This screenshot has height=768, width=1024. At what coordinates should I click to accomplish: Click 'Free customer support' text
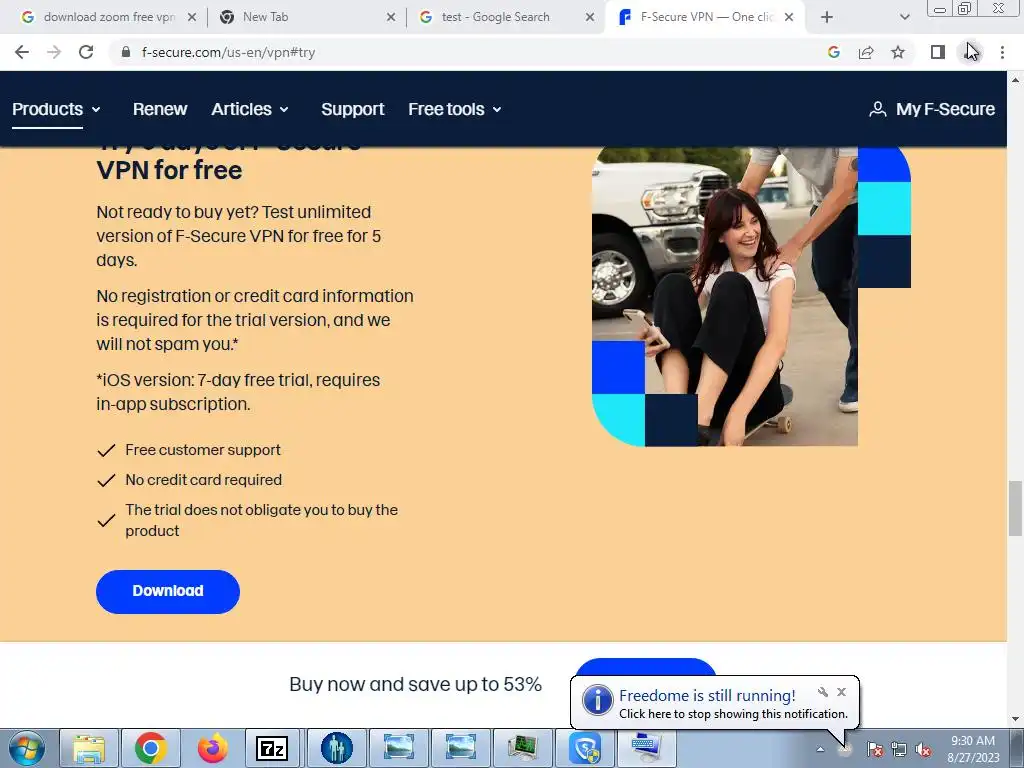point(203,450)
